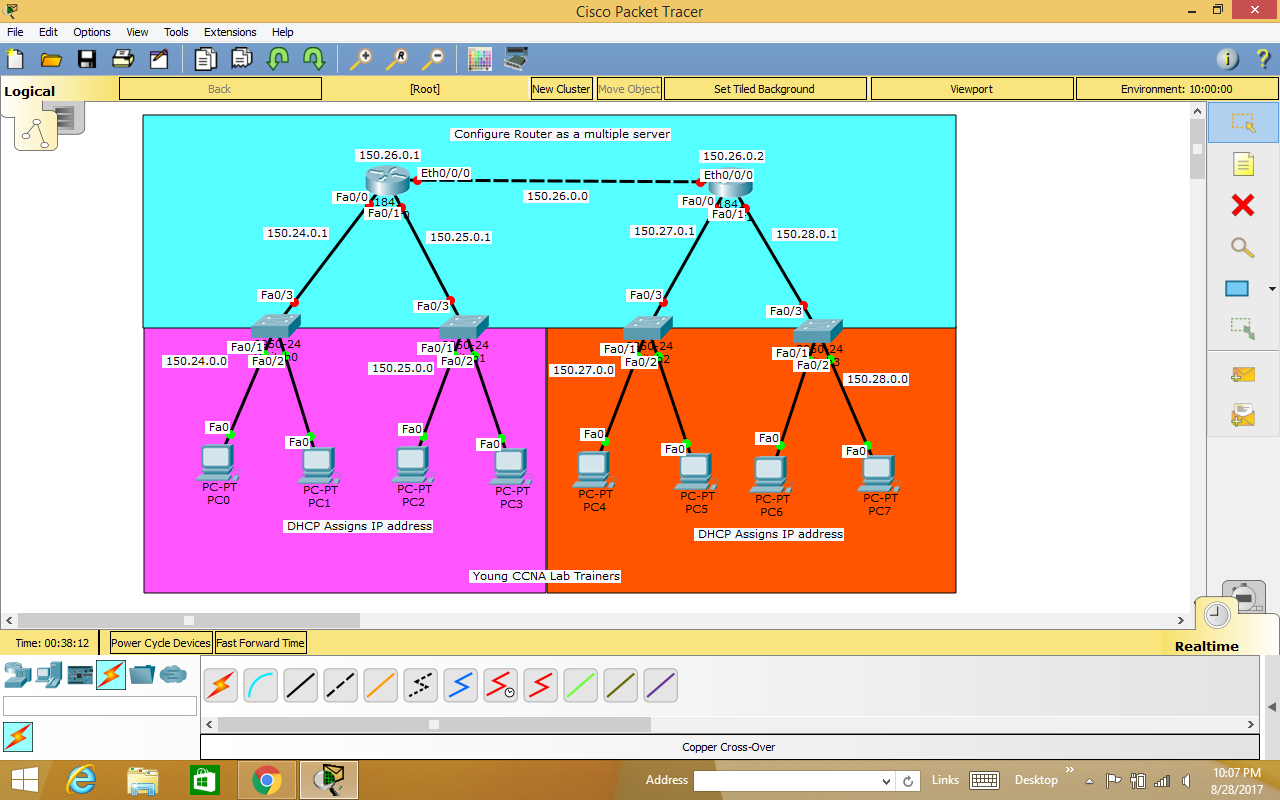
Task: Open the color palette dialog
Action: point(480,58)
